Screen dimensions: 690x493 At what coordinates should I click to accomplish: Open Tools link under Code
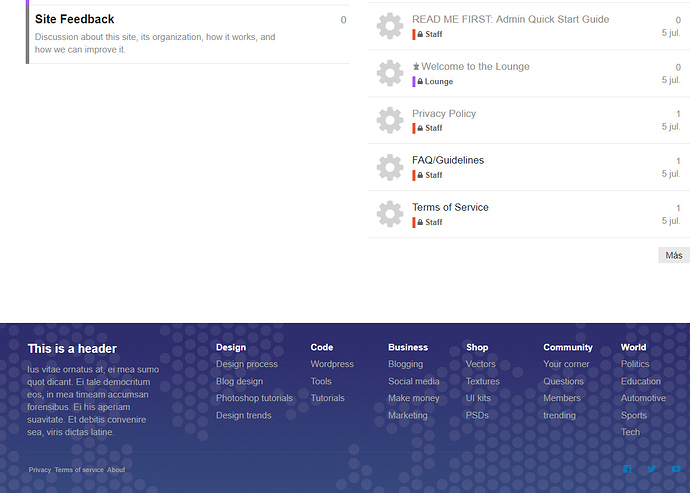(321, 381)
